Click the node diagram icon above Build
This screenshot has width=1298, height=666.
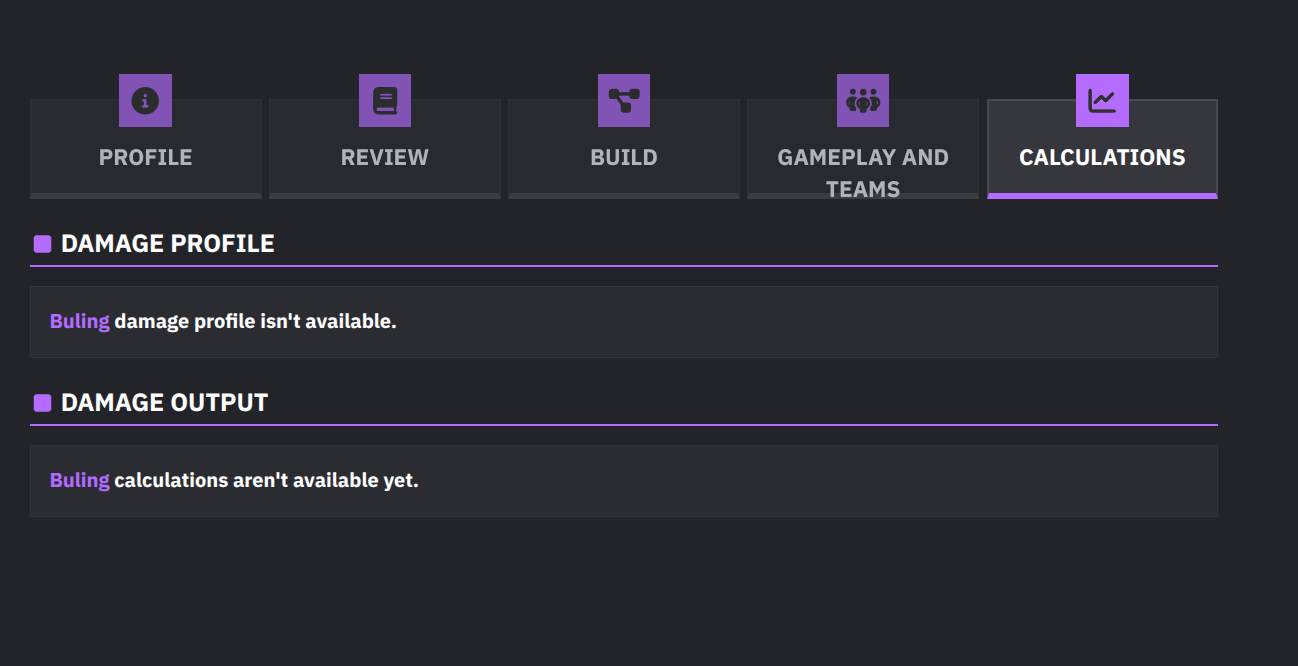click(x=624, y=100)
